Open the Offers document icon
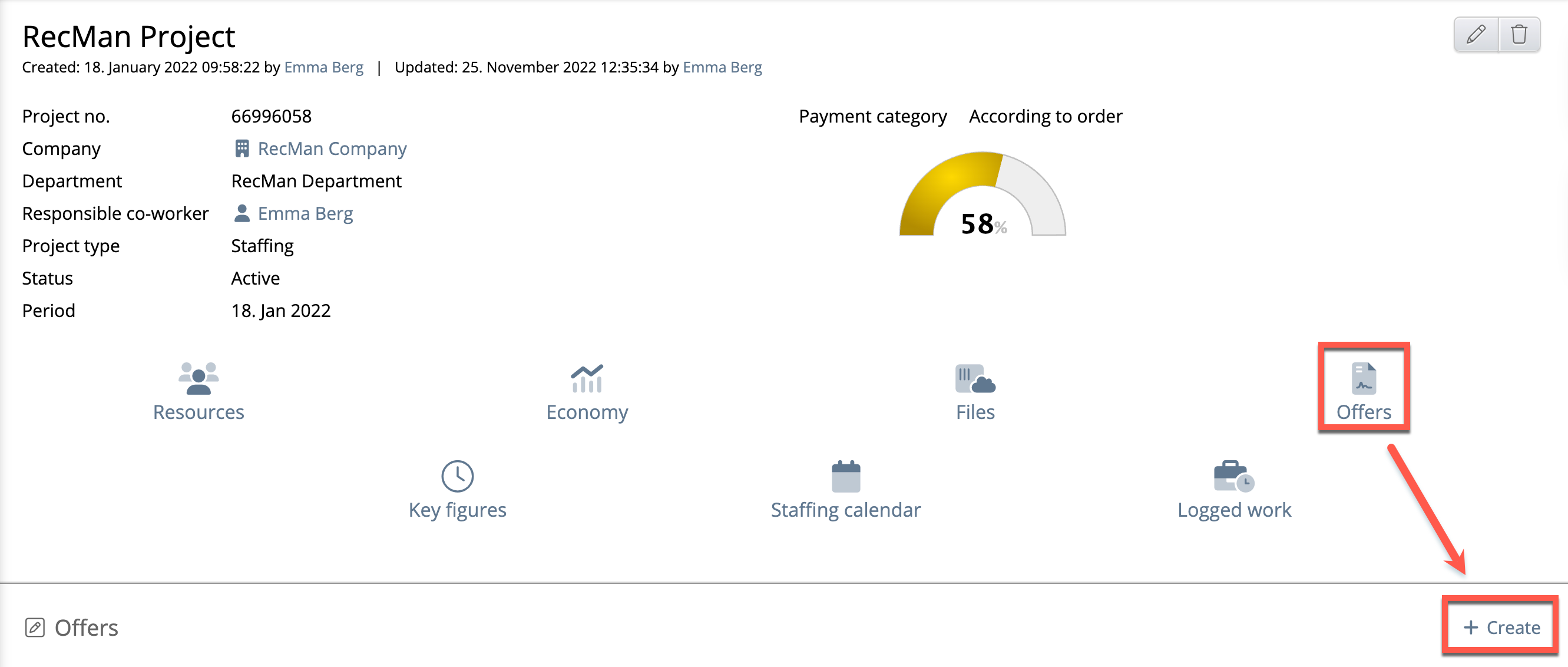The image size is (1568, 667). pos(1364,379)
